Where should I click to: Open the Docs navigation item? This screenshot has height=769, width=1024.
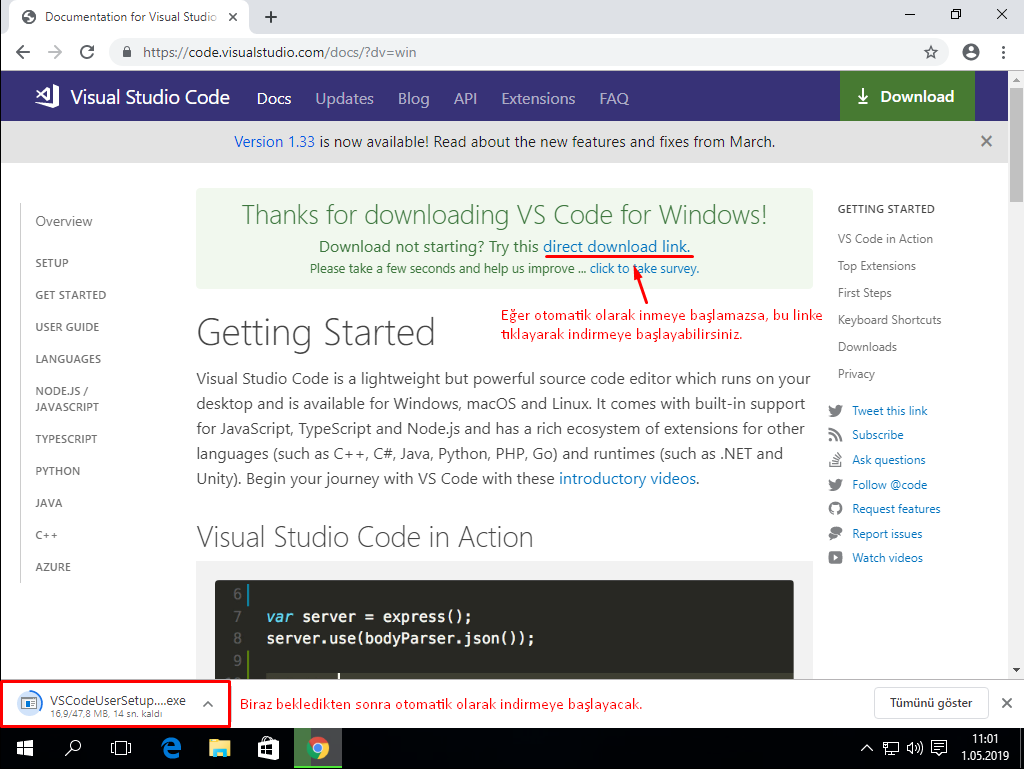273,98
